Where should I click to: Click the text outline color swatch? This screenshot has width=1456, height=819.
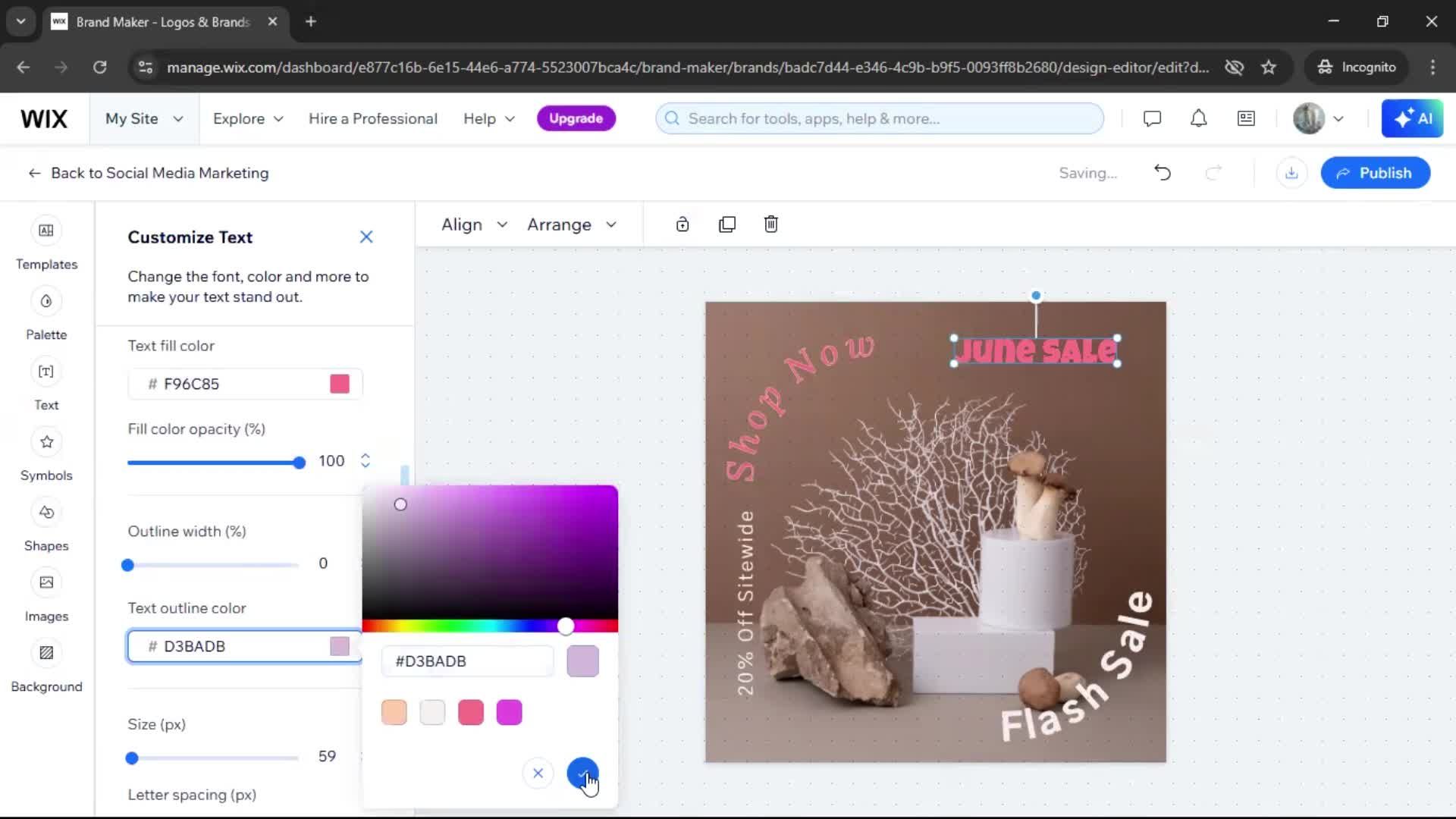click(340, 646)
